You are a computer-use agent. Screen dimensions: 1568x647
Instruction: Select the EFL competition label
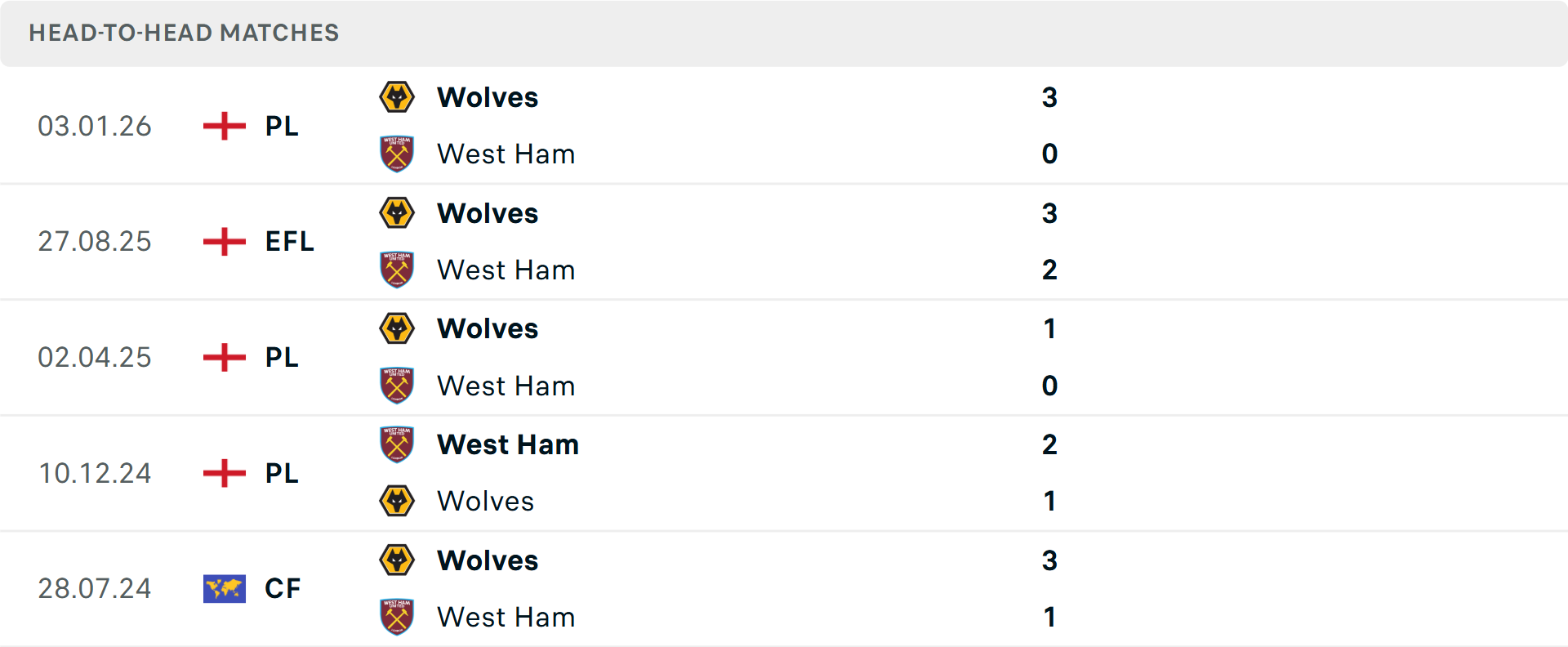pos(288,242)
